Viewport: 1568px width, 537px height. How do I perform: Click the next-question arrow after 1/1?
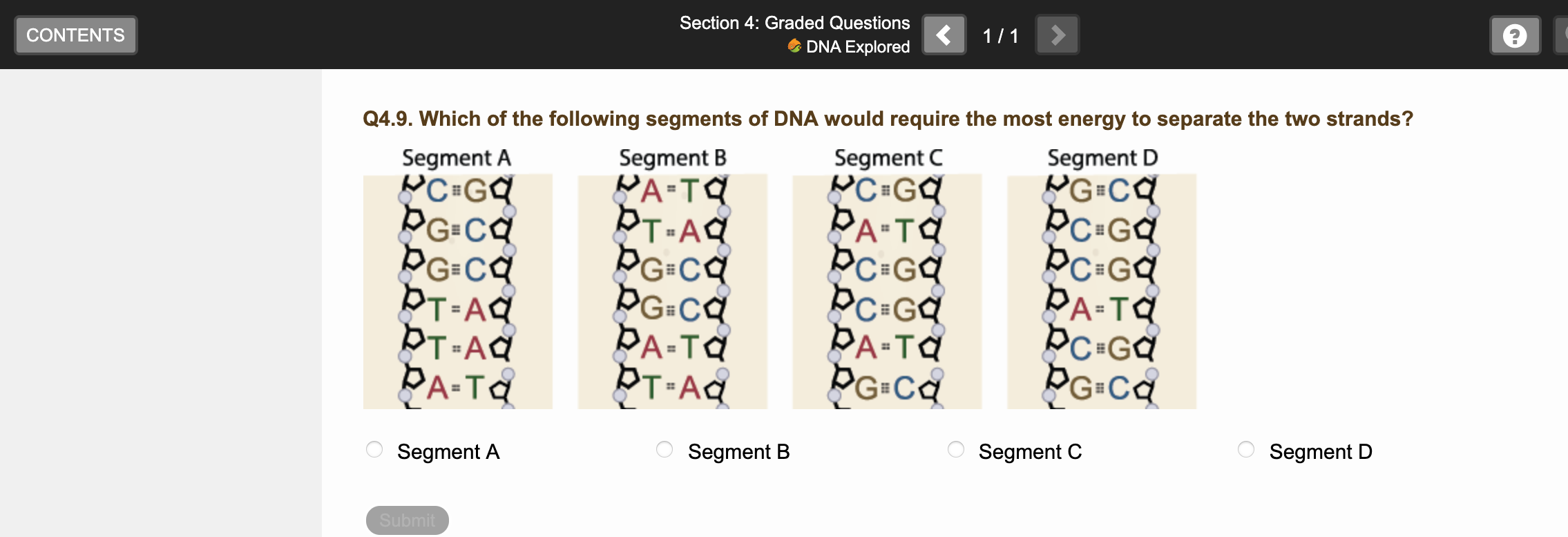pos(1057,35)
